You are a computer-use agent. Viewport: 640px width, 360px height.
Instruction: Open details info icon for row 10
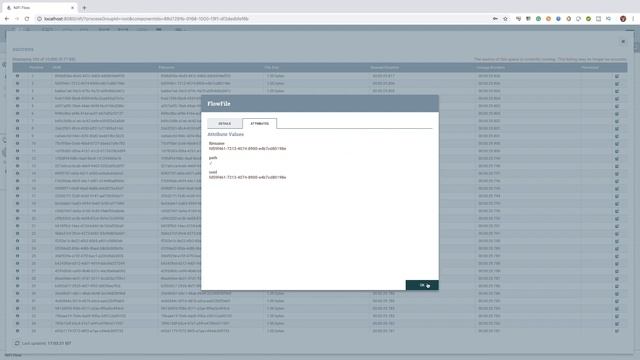[x=18, y=143]
